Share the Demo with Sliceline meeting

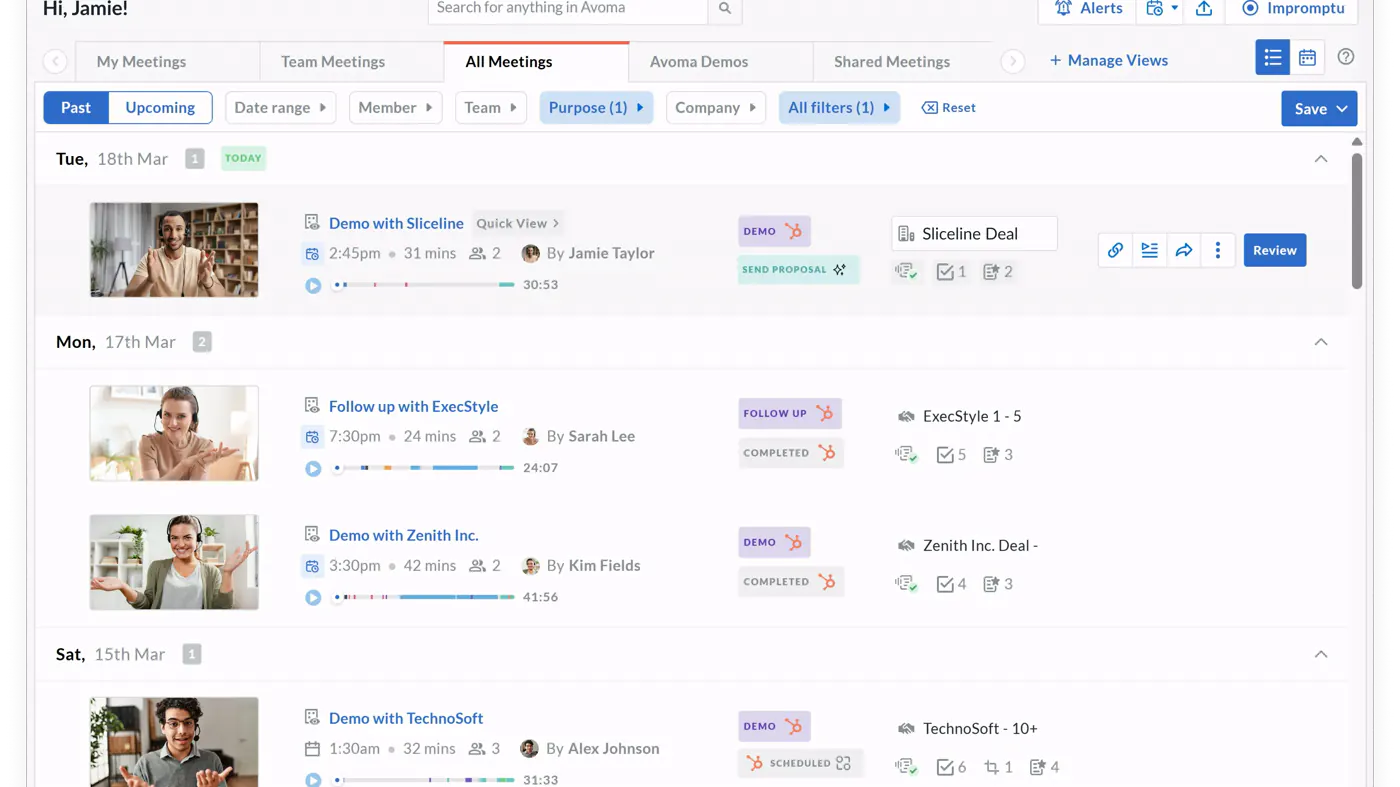coord(1184,250)
